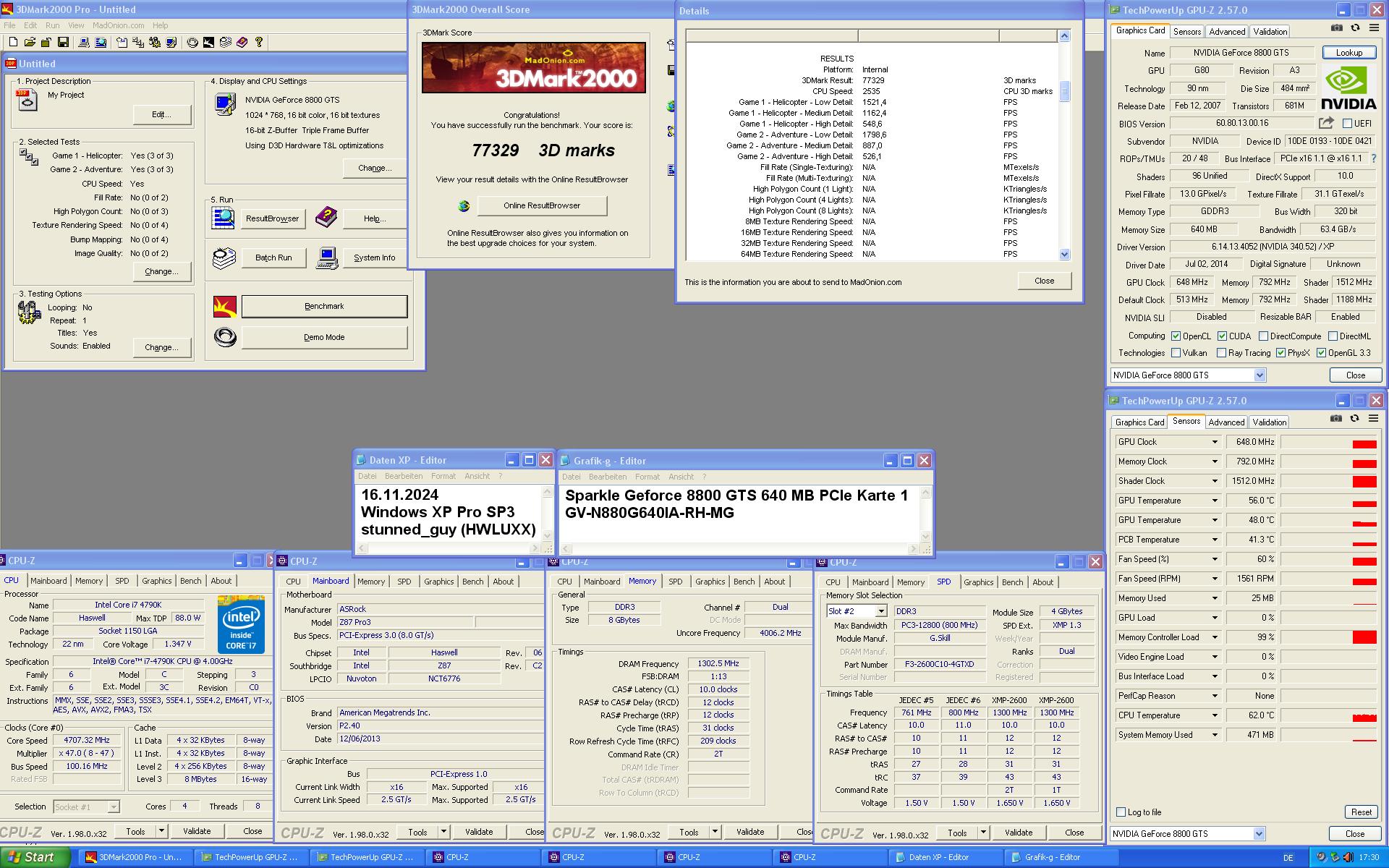Switch to Validation tab in GPU-Z Sensors window

tap(1269, 422)
